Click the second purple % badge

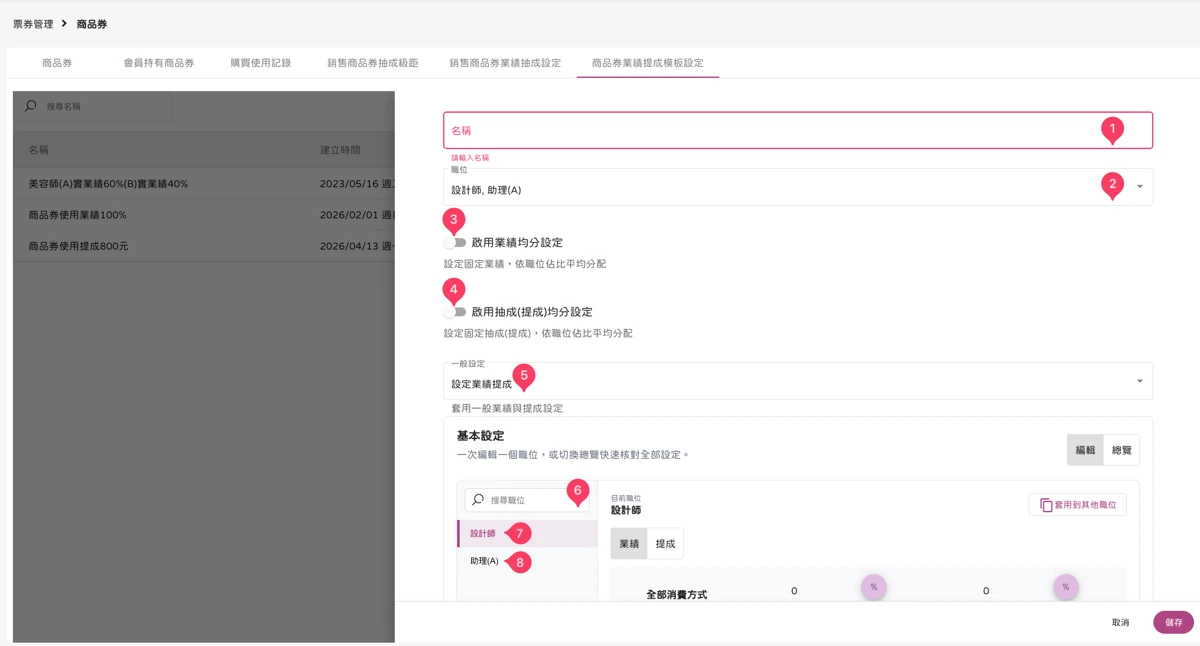click(1066, 587)
